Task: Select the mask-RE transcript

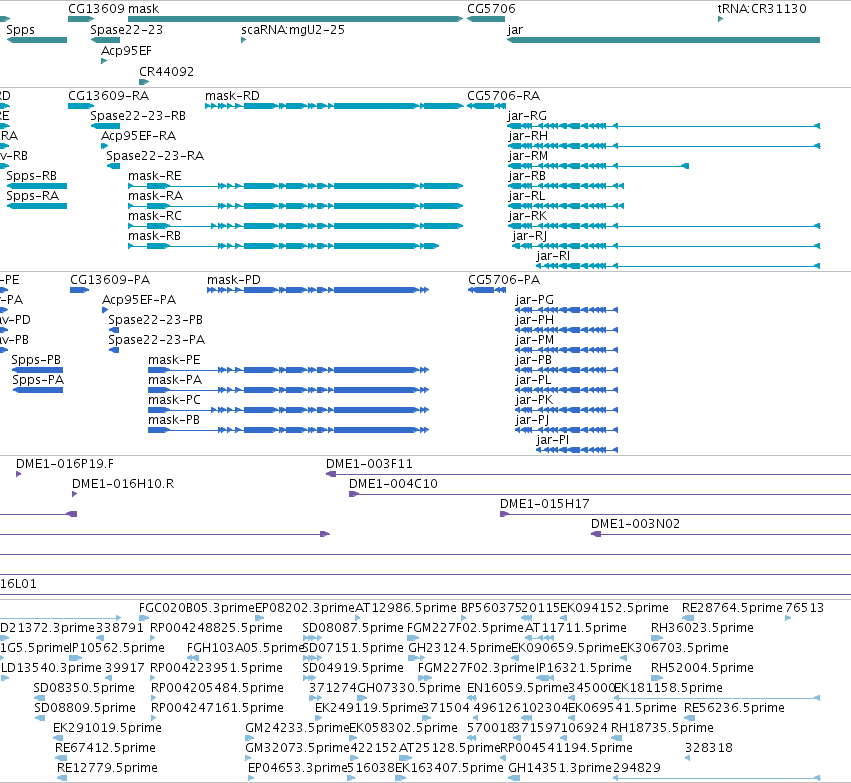Action: [x=295, y=186]
